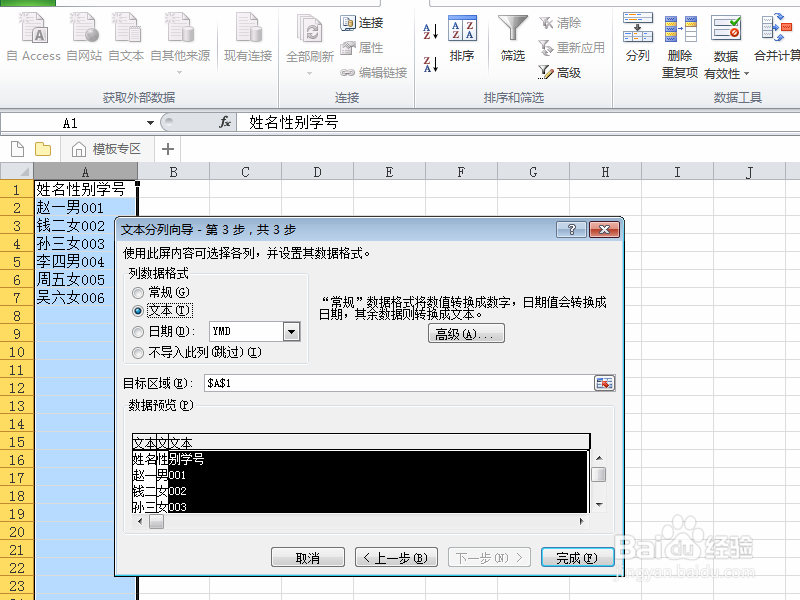This screenshot has width=800, height=600.
Task: Choose the 日期 date format option
Action: click(138, 330)
